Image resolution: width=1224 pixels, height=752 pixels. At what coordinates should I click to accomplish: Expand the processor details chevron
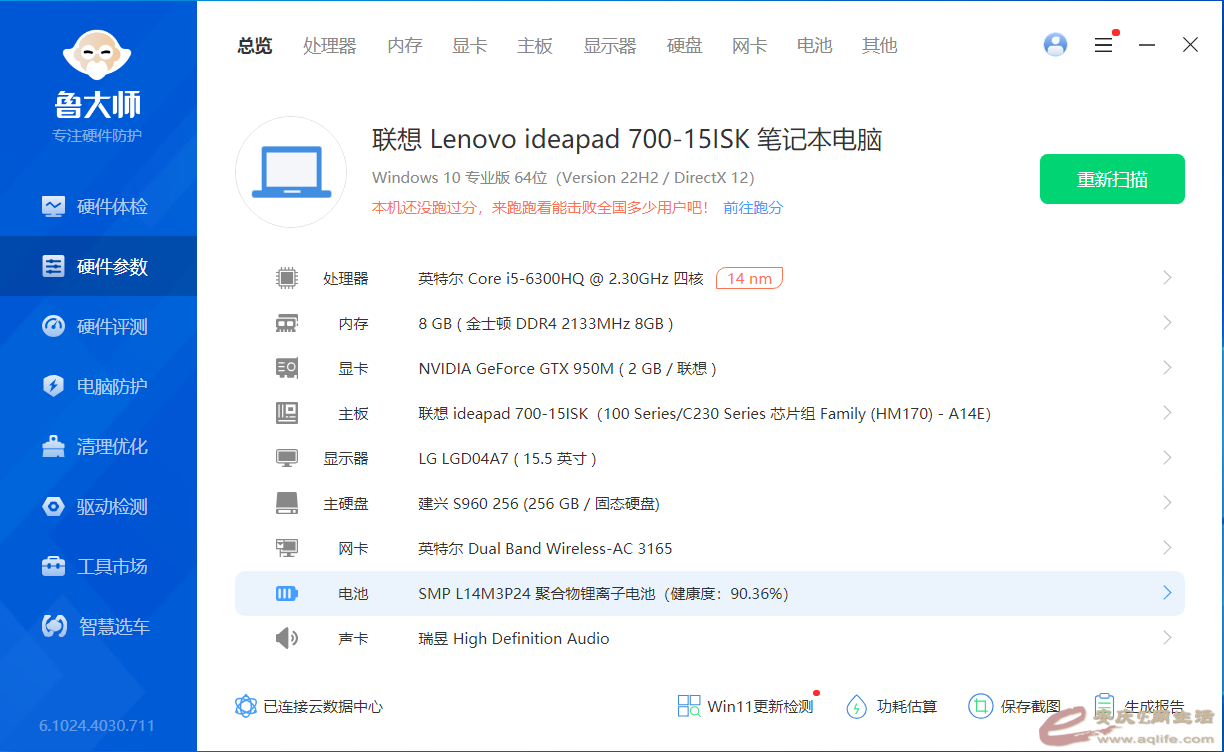tap(1167, 278)
